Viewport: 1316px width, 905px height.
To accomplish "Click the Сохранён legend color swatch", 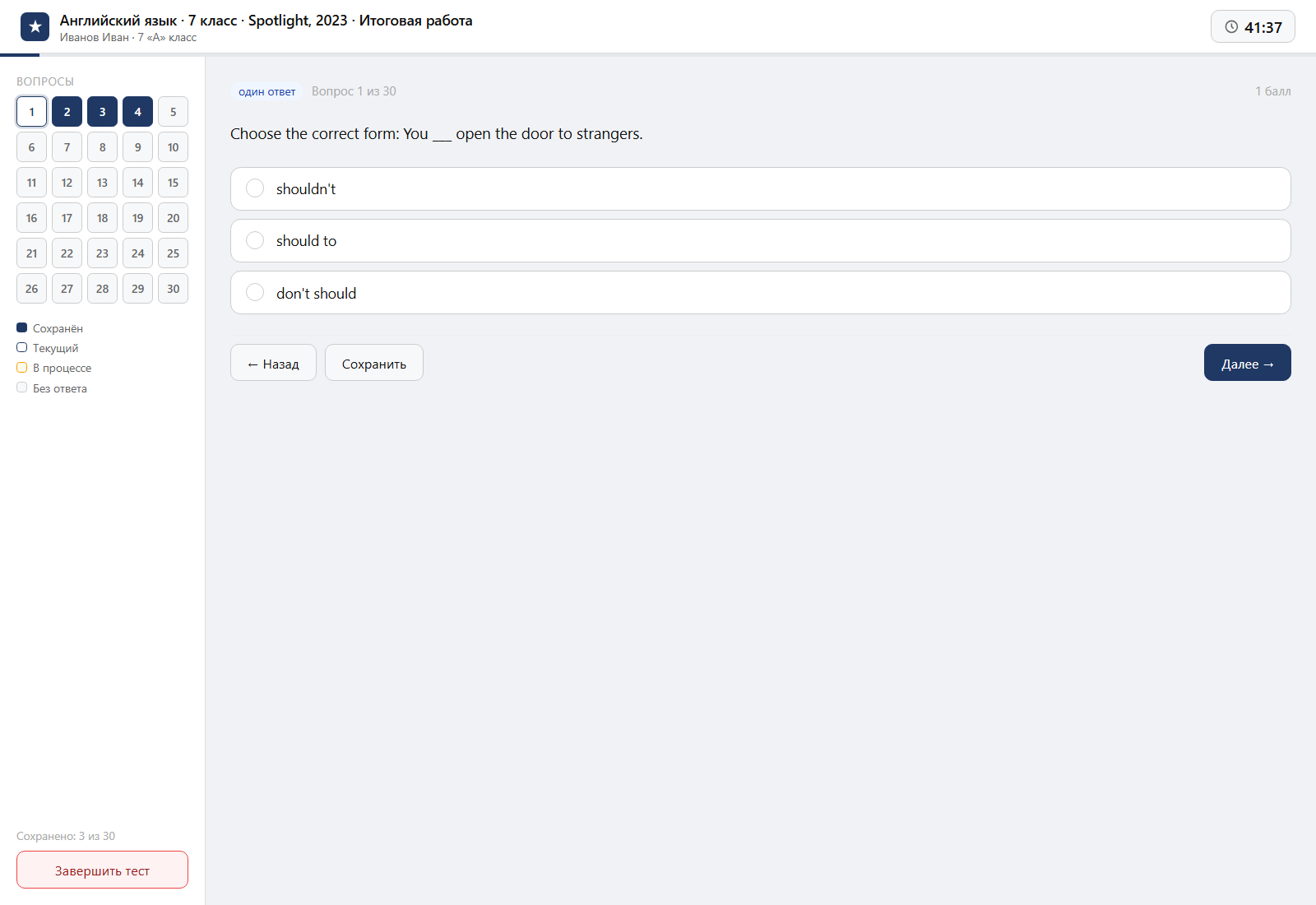I will click(22, 327).
